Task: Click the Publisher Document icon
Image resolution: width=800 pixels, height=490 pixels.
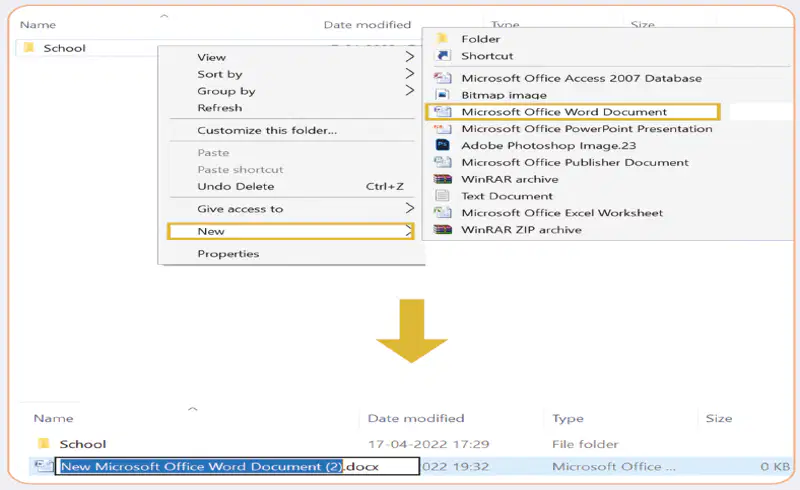Action: point(442,162)
